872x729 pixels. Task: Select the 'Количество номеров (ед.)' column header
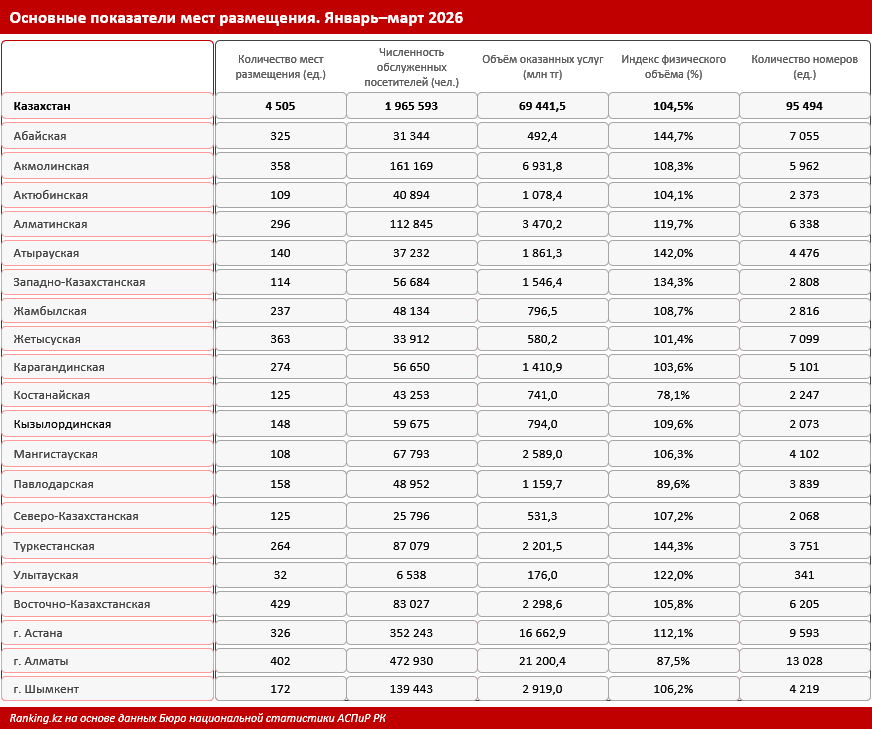[804, 67]
